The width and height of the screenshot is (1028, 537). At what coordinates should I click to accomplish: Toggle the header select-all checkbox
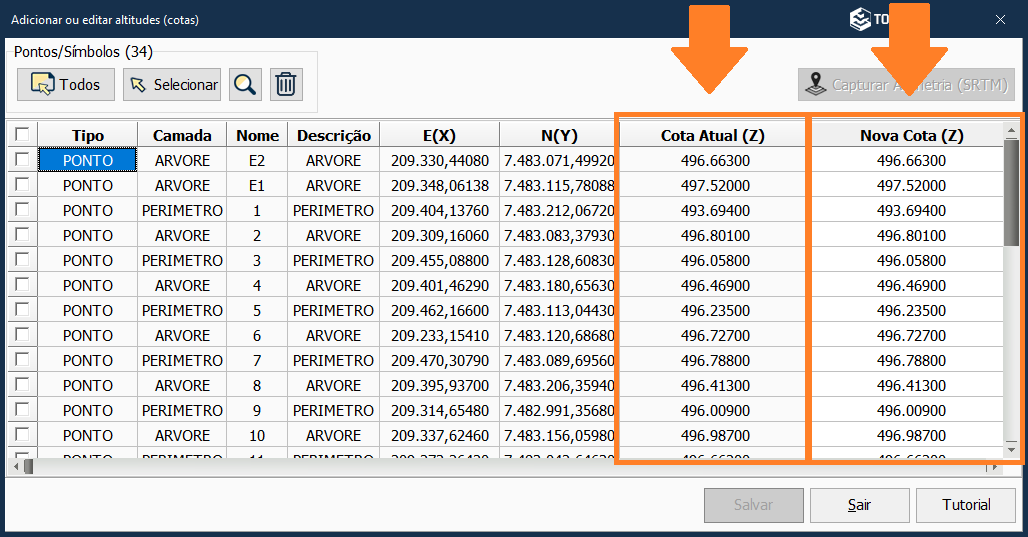(21, 134)
